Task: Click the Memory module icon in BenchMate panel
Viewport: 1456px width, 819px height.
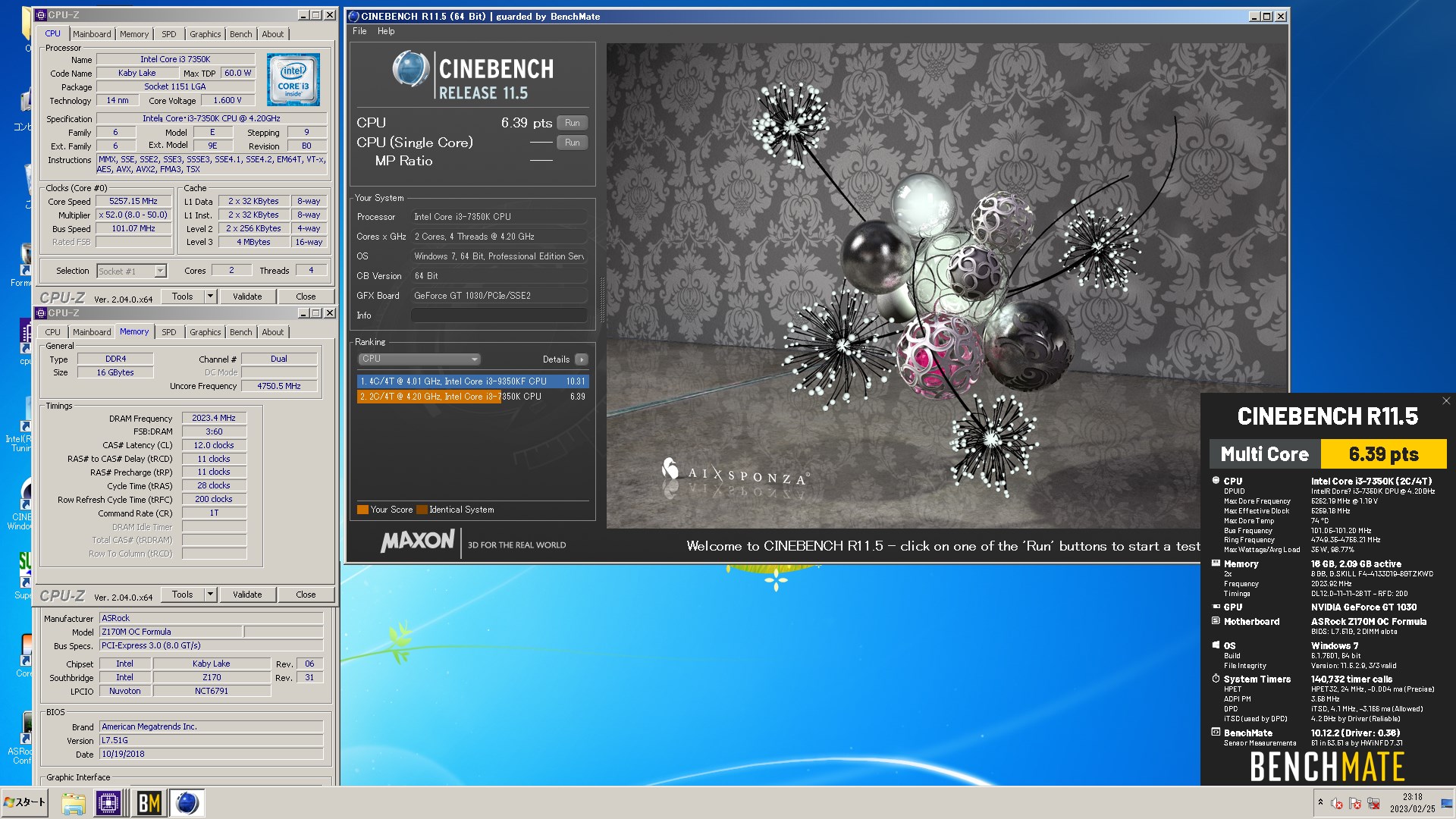Action: 1216,563
